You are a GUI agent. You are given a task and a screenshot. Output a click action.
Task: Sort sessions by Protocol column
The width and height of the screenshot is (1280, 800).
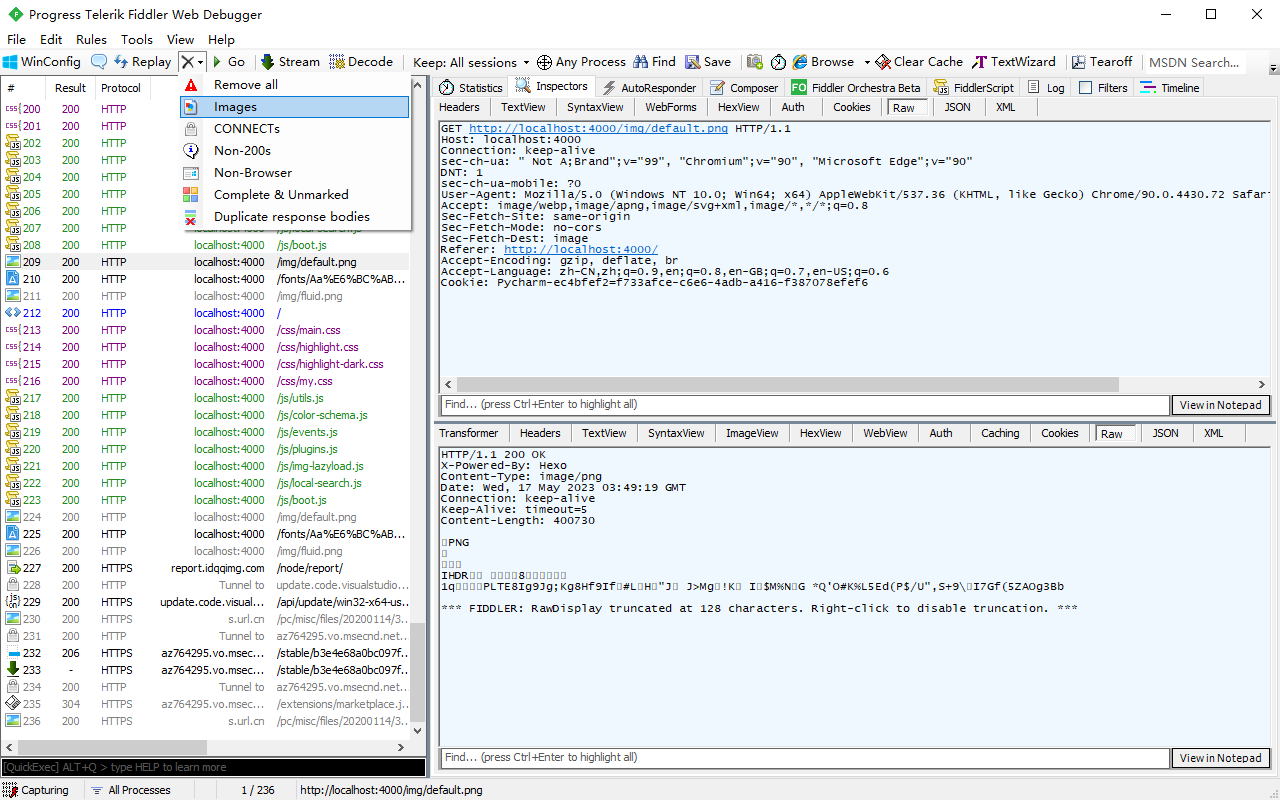pyautogui.click(x=122, y=88)
